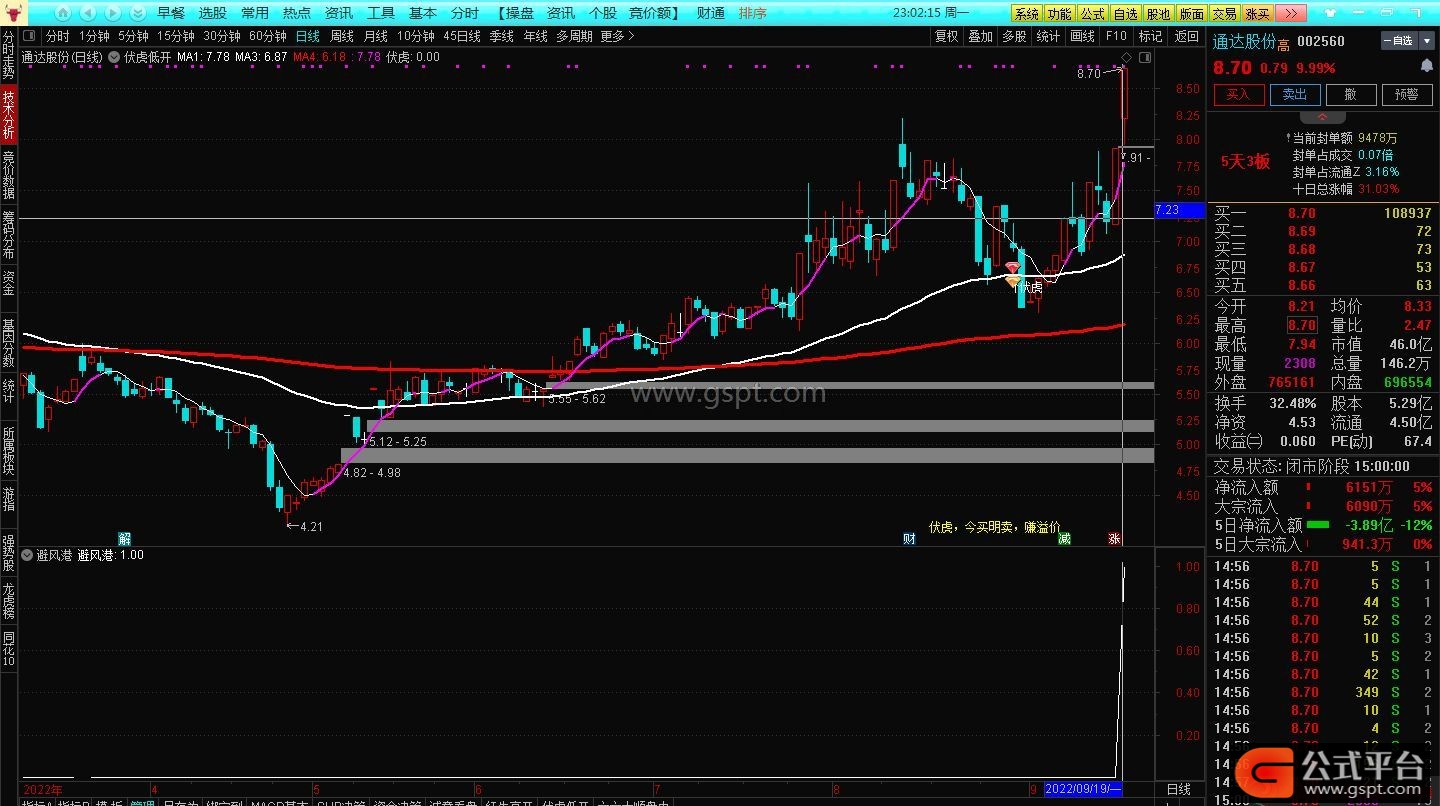Open the 早餐 menu
1440x806 pixels.
point(171,13)
